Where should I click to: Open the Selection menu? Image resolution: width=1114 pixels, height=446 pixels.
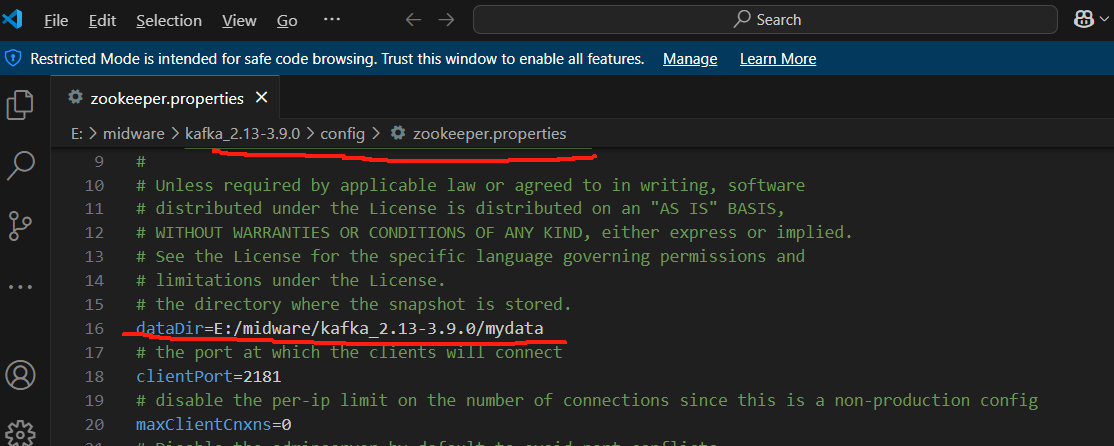click(x=169, y=21)
